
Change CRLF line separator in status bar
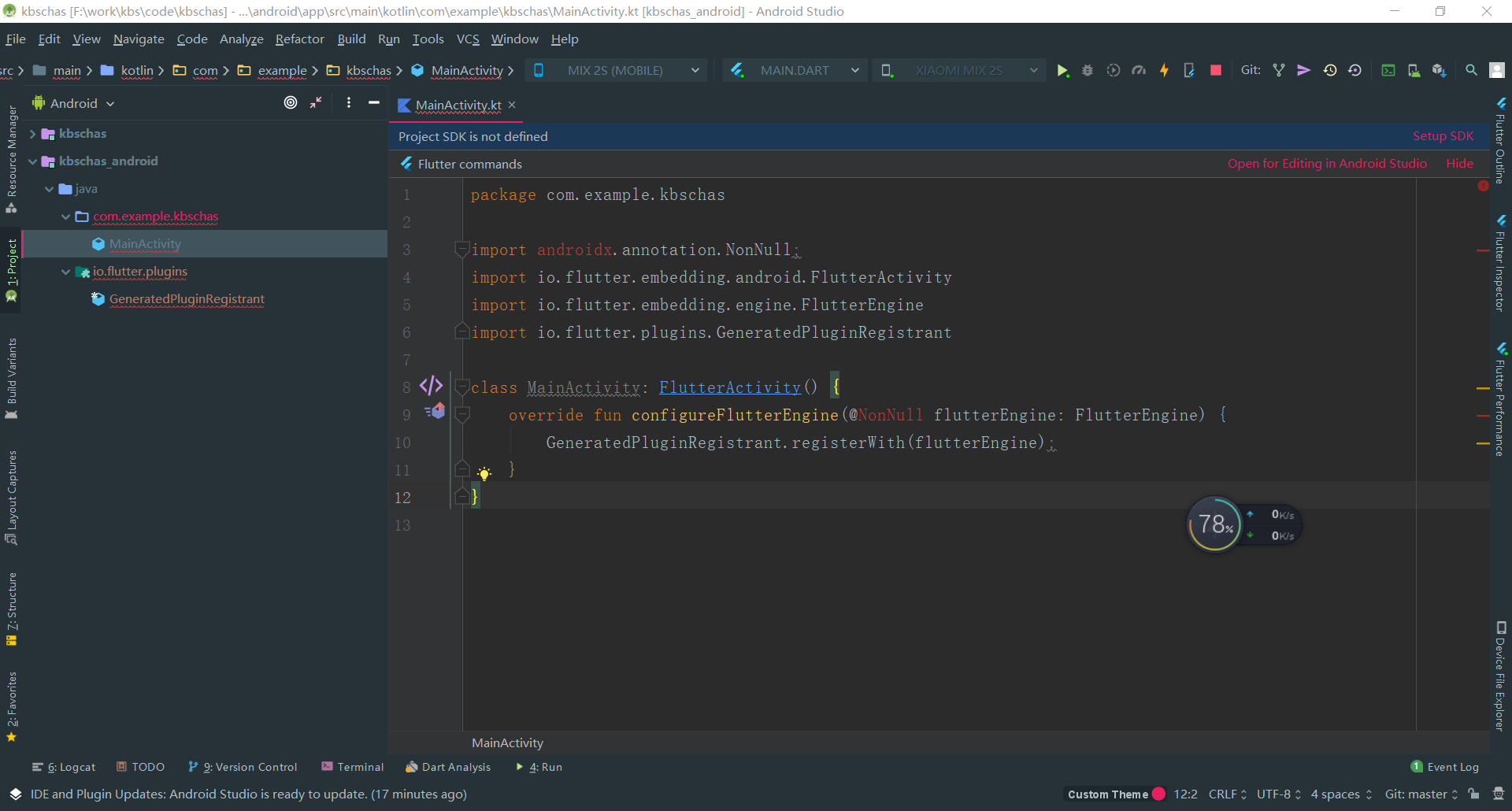[x=1228, y=794]
